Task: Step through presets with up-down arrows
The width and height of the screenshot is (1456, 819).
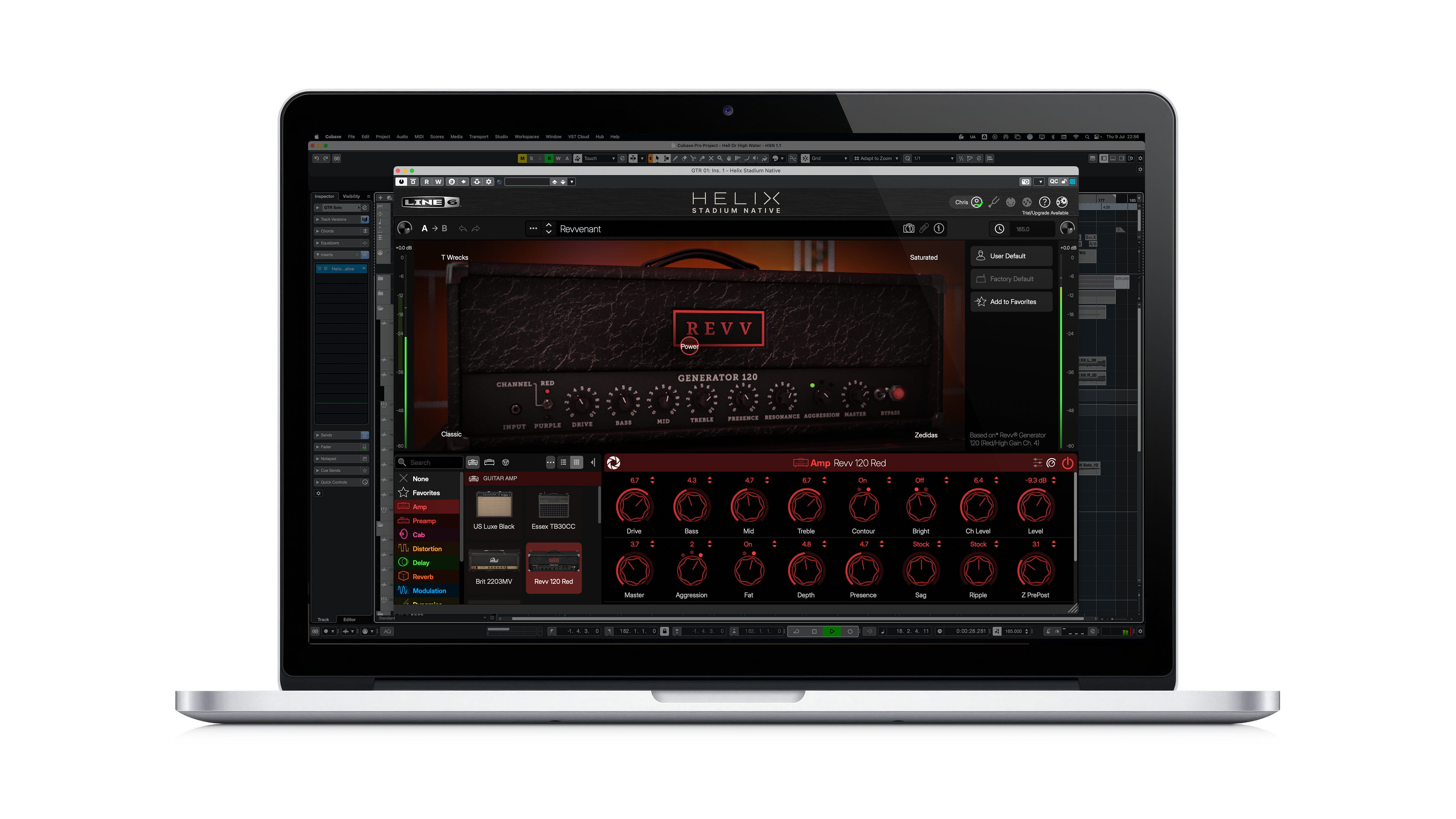Action: (548, 228)
